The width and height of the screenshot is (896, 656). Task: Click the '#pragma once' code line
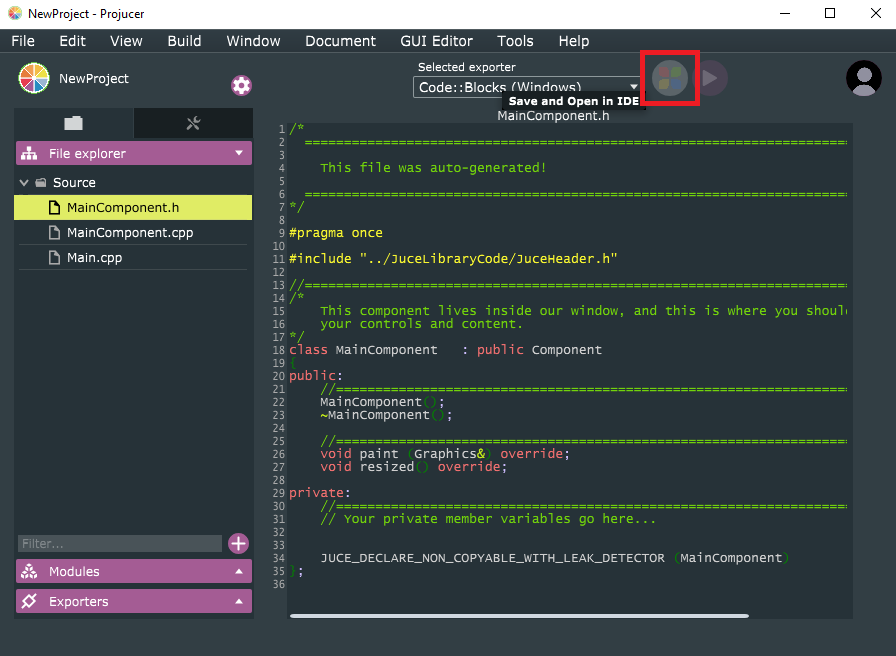336,233
